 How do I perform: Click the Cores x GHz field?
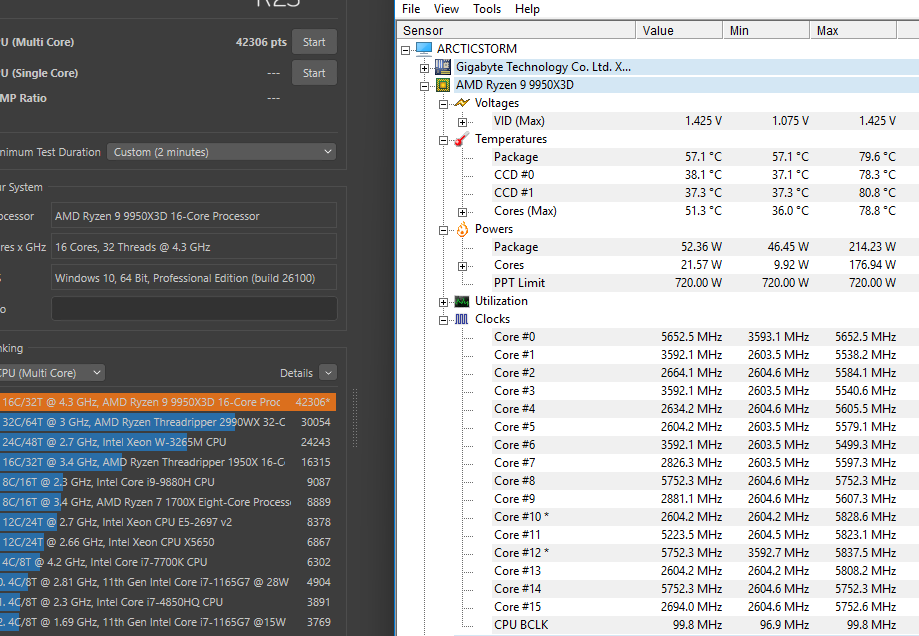[194, 247]
